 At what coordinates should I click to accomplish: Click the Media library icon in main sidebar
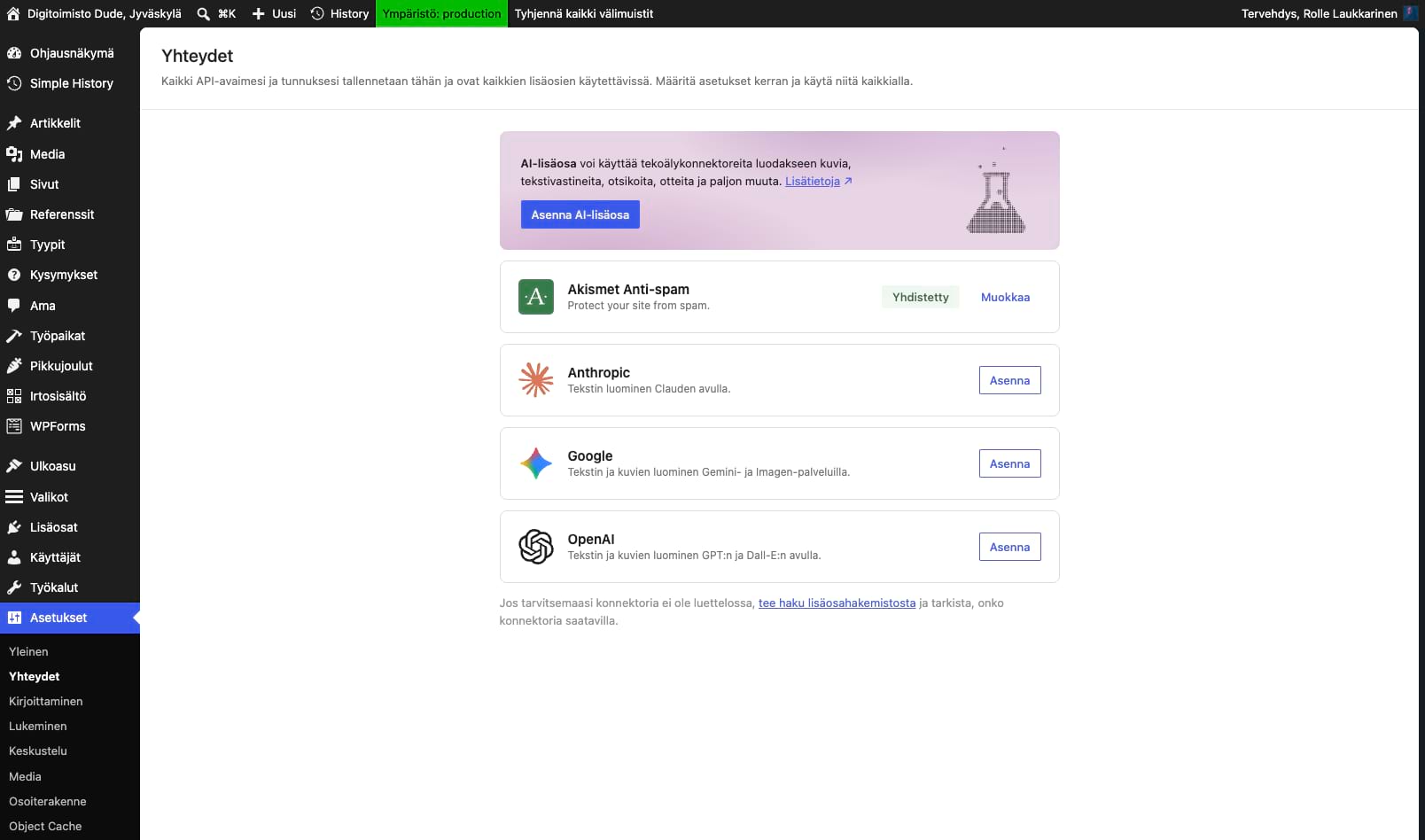click(14, 154)
